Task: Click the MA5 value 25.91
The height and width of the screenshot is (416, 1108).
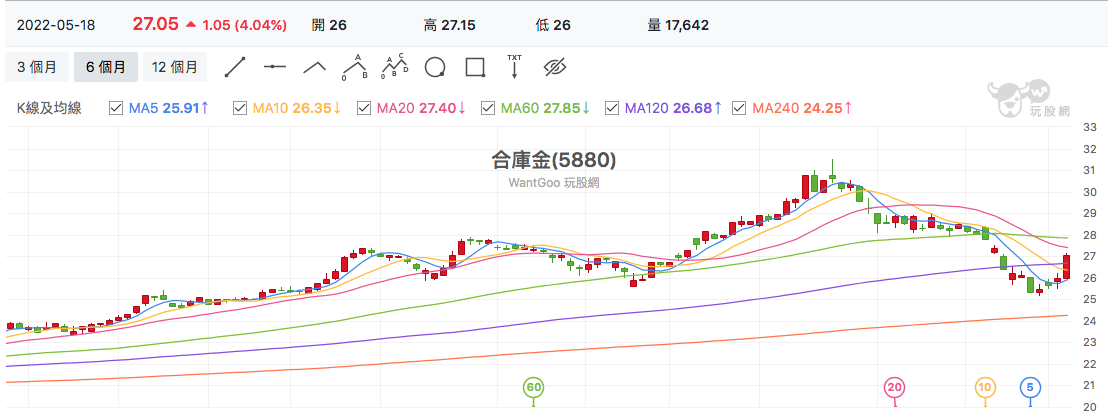Action: pos(182,109)
